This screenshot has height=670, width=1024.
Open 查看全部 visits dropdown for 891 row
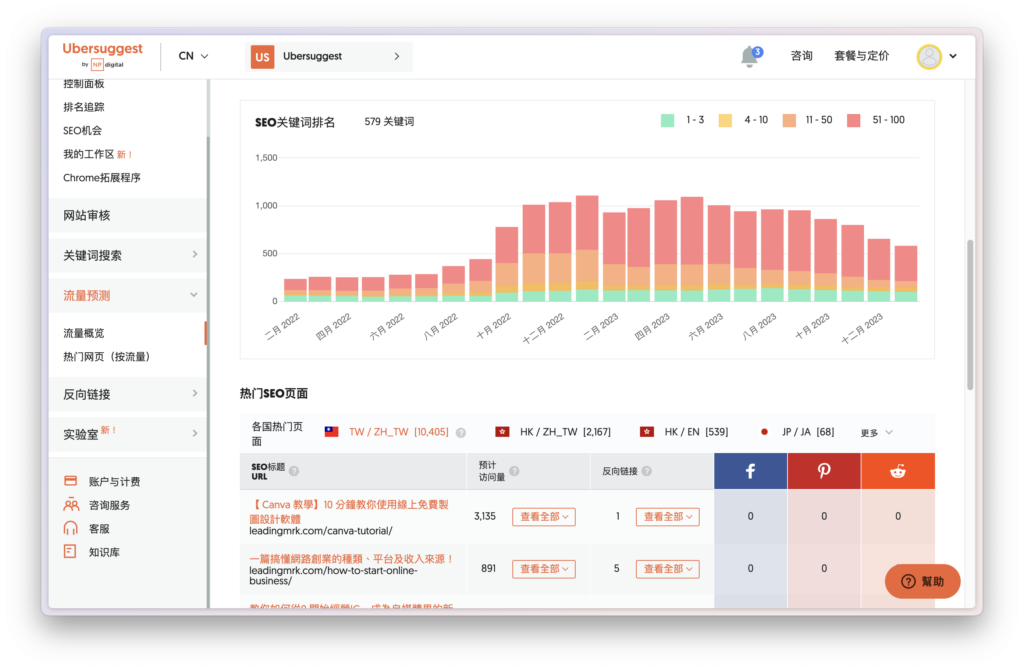[543, 569]
